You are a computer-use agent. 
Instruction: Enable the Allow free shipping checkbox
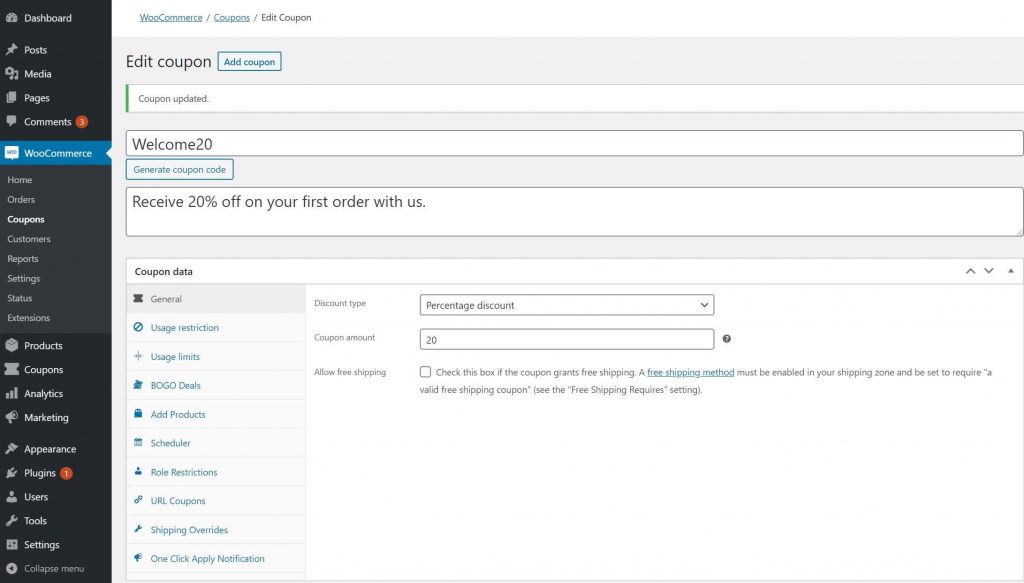[x=425, y=371]
